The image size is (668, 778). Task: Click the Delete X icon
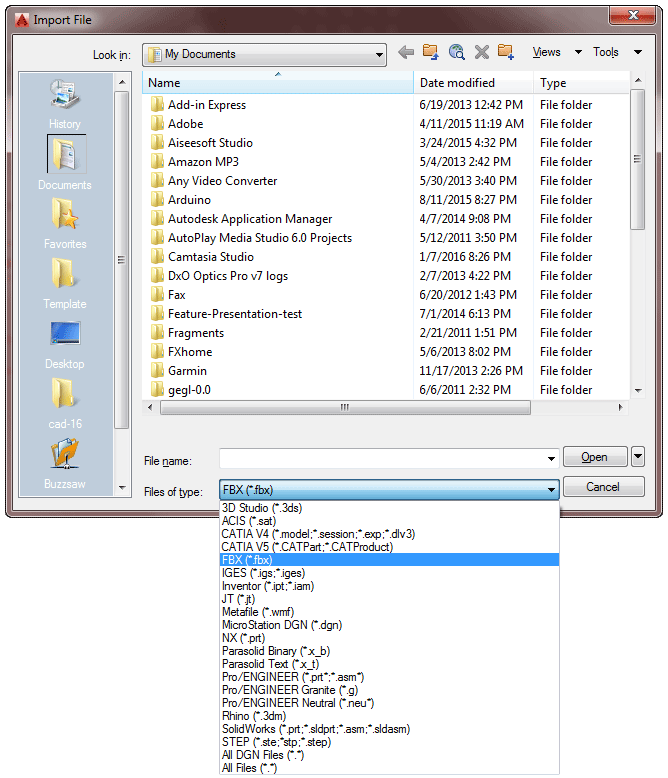(481, 52)
